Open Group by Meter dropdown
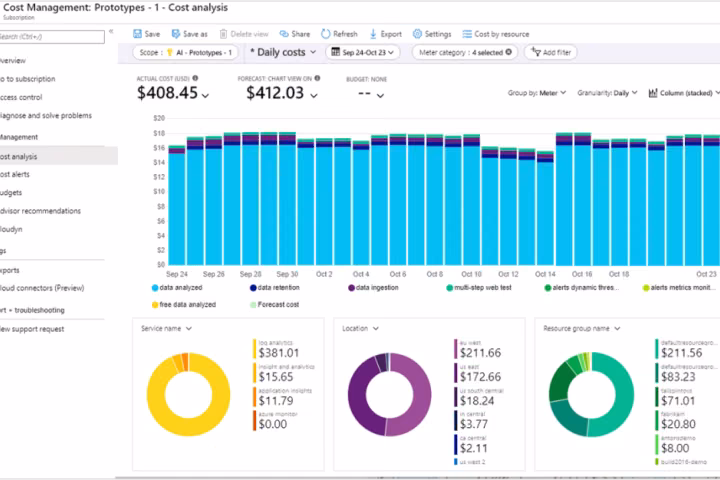This screenshot has height=480, width=720. click(537, 93)
